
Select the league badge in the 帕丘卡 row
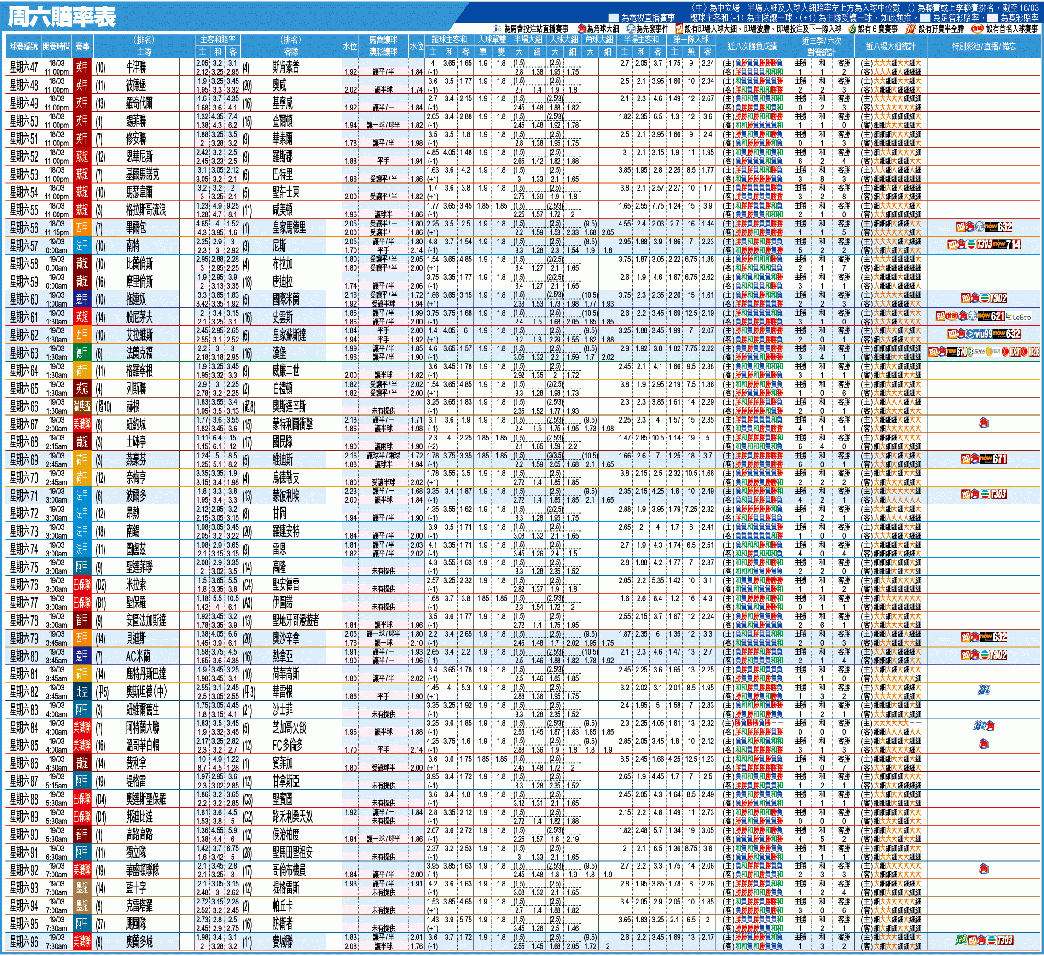pos(82,905)
